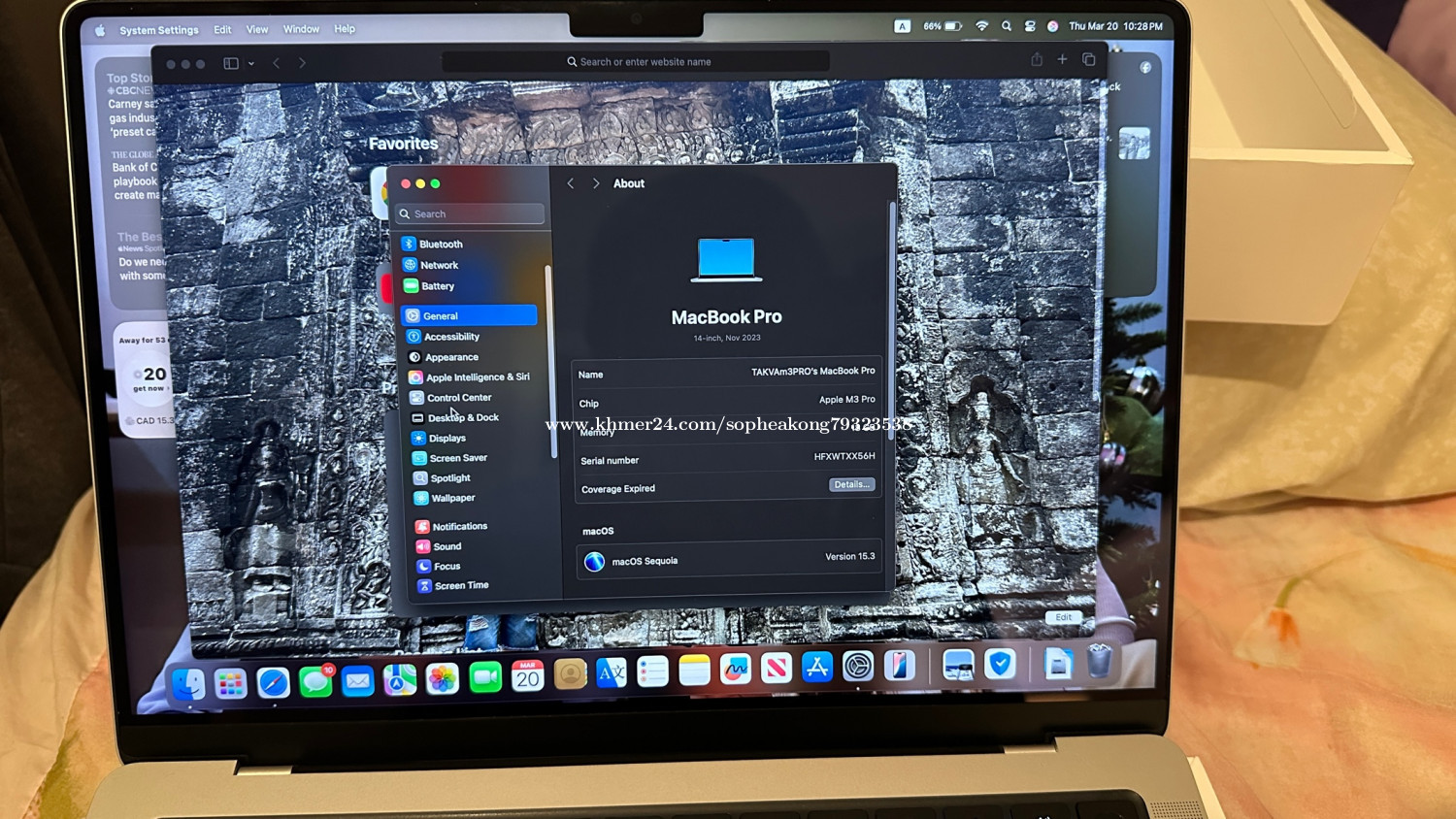1456x819 pixels.
Task: Open News app in the Dock
Action: point(777,668)
